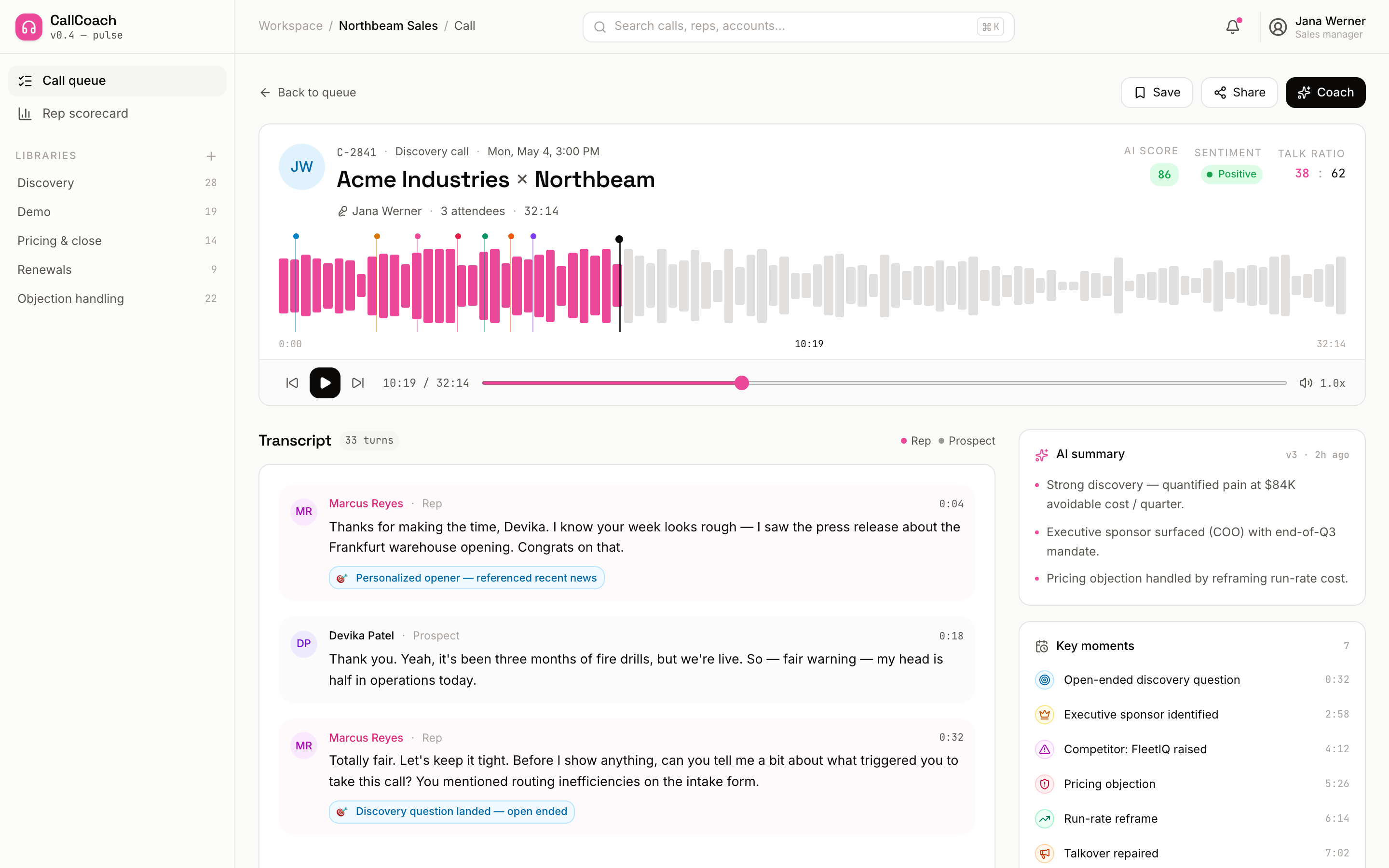
Task: Click the Rep scorecard chart icon
Action: pos(25,114)
